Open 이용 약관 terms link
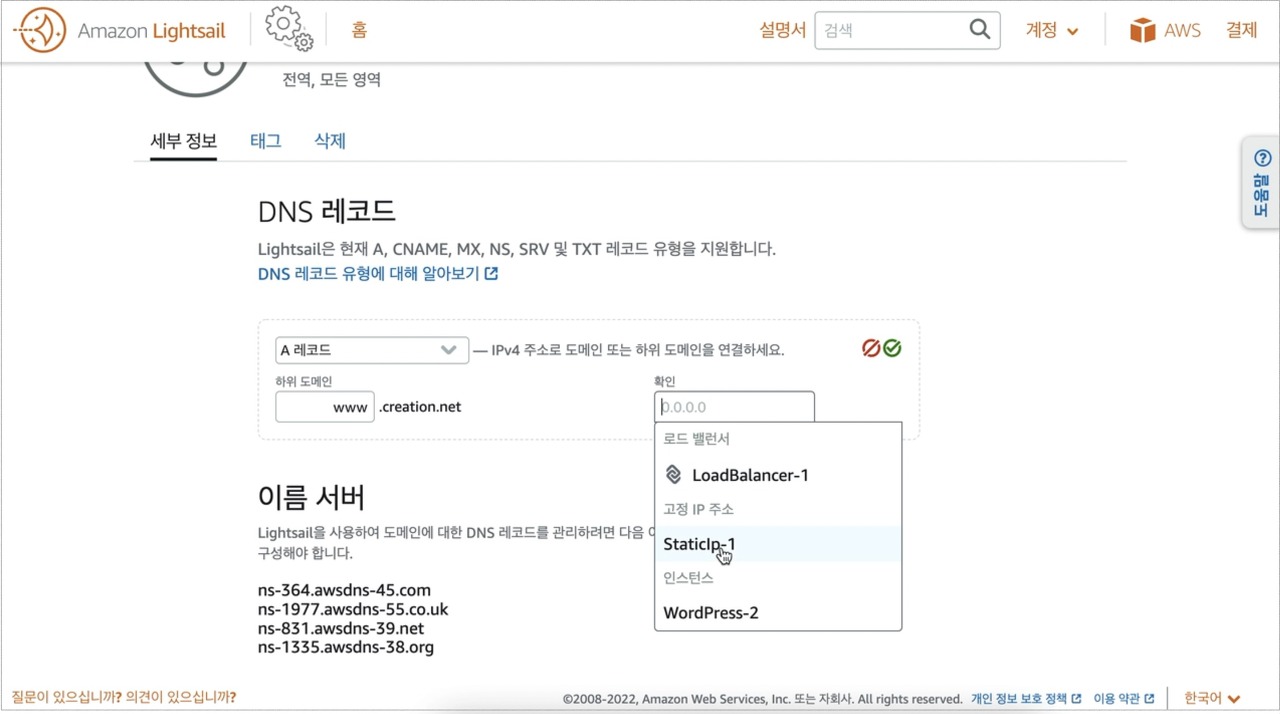The width and height of the screenshot is (1280, 714). pos(1124,699)
